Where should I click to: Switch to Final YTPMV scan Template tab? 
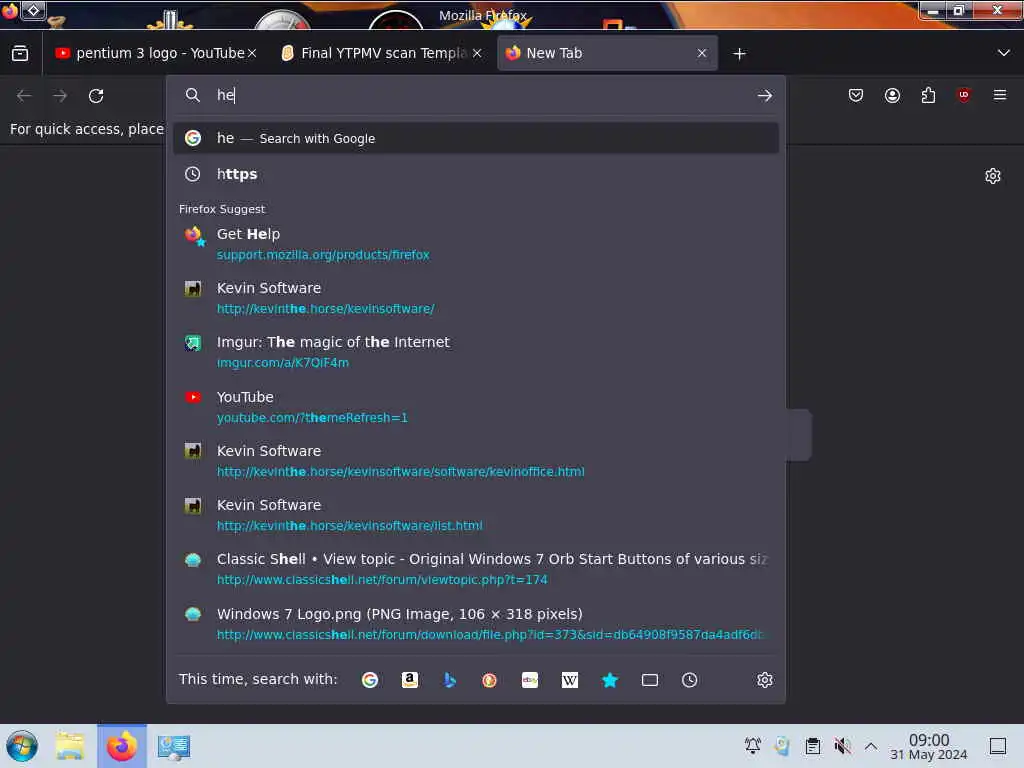click(382, 54)
